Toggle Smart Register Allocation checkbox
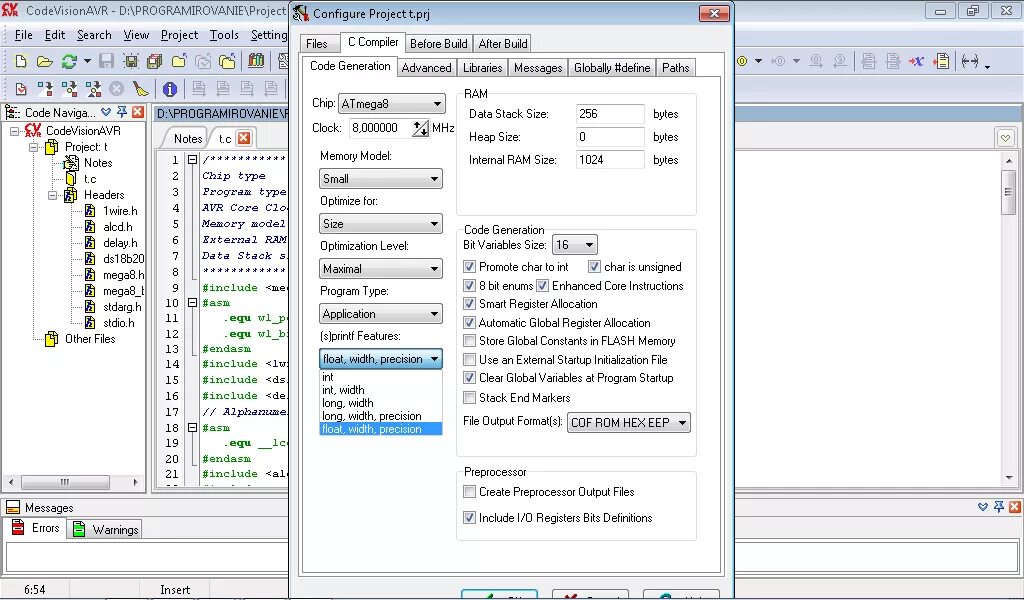Screen dimensions: 1024x600 tap(469, 304)
